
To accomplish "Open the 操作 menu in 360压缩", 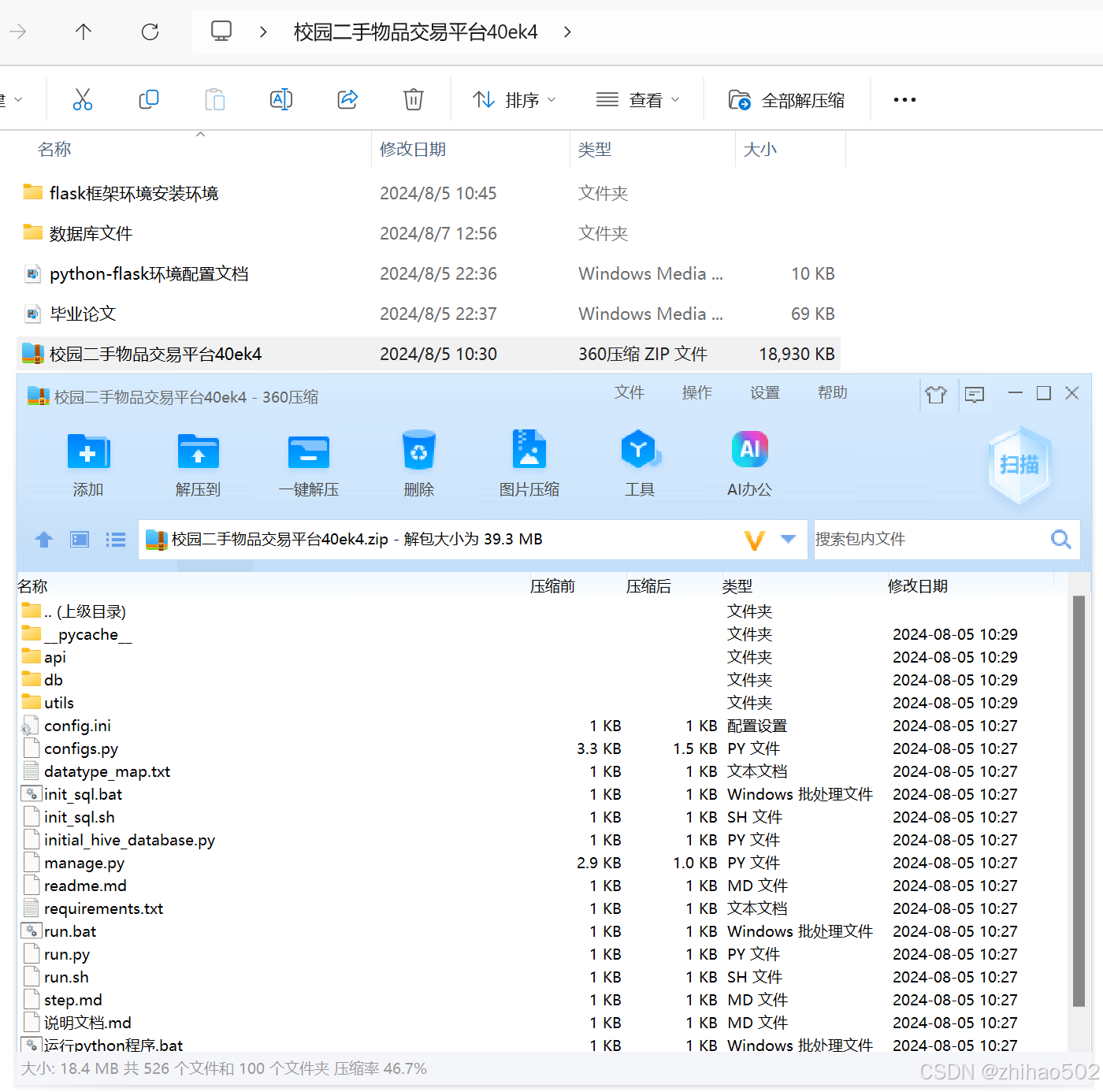I will [x=697, y=392].
